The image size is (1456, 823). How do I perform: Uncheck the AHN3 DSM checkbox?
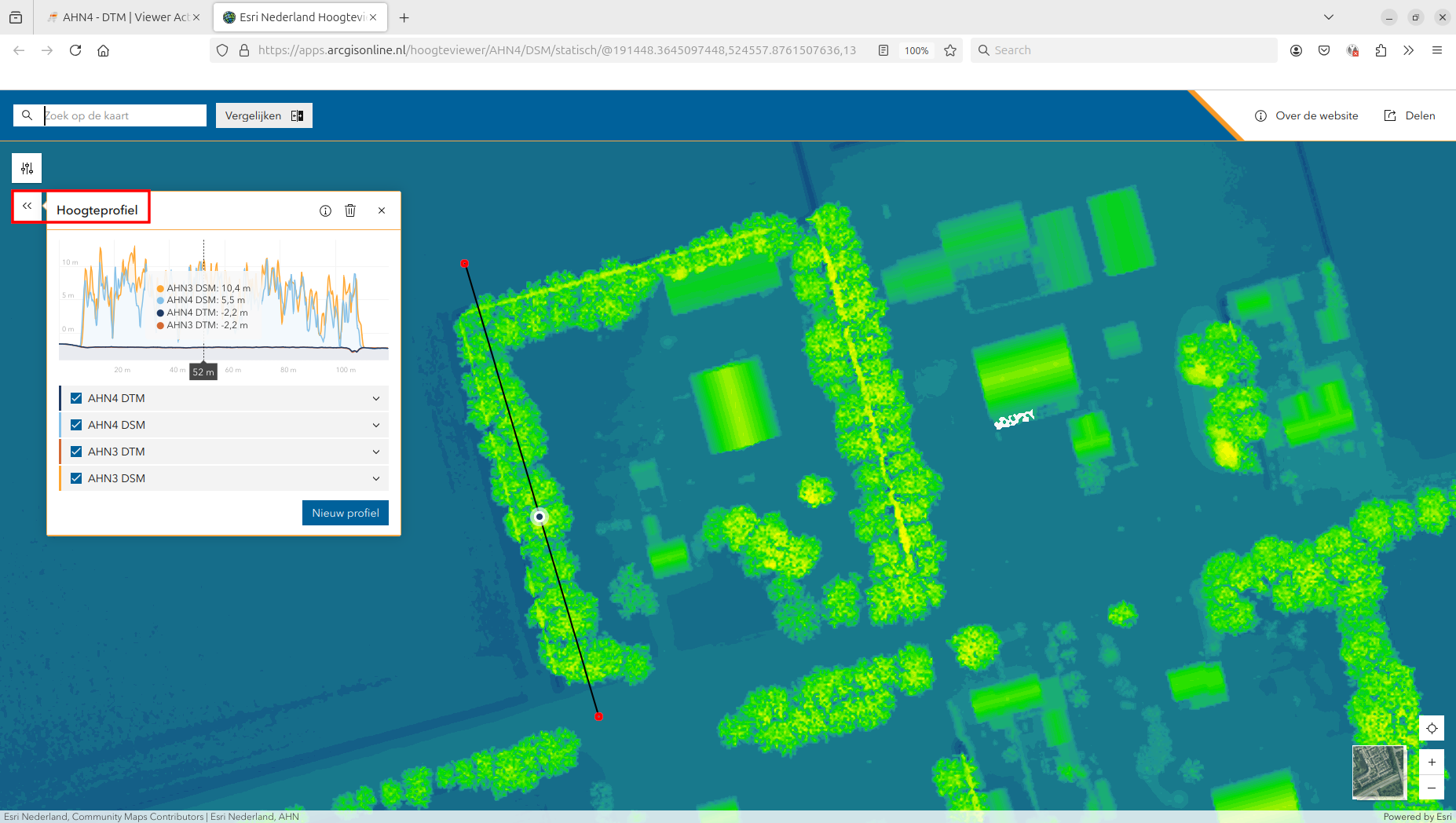[76, 478]
